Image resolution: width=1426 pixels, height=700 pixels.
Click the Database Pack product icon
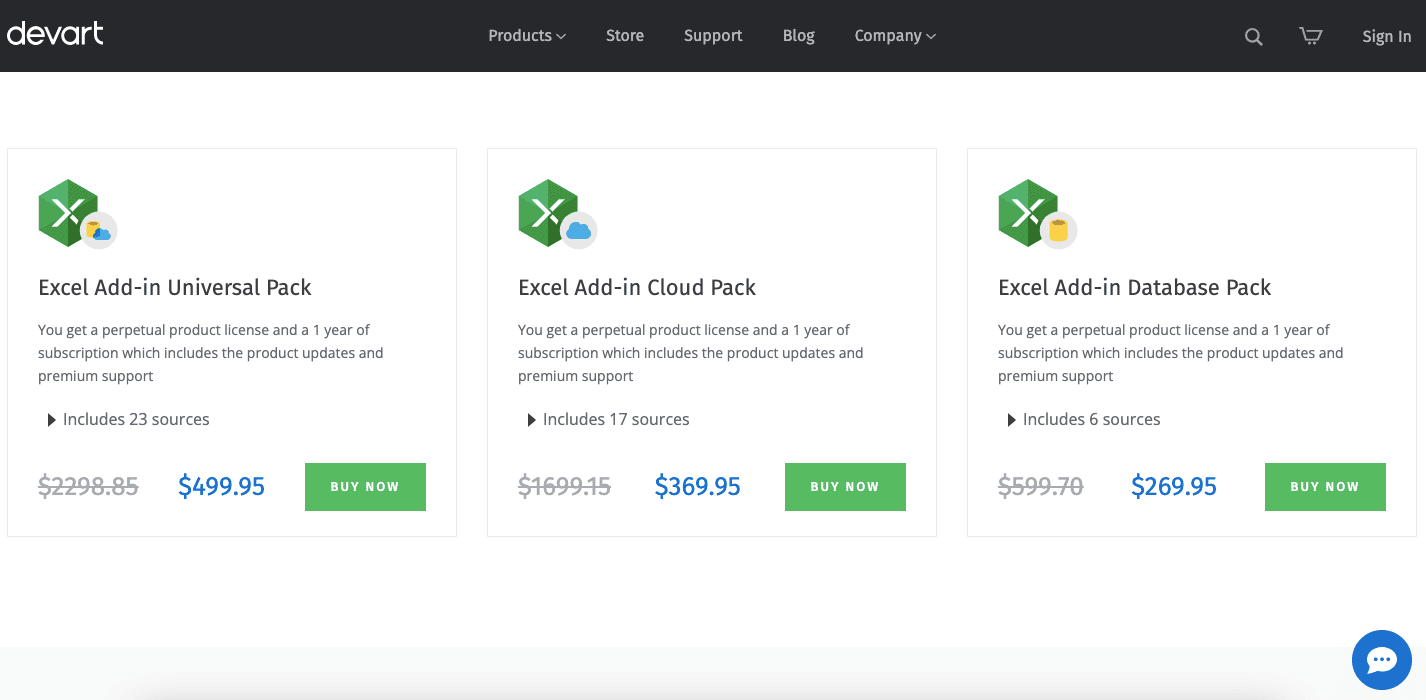pyautogui.click(x=1037, y=214)
